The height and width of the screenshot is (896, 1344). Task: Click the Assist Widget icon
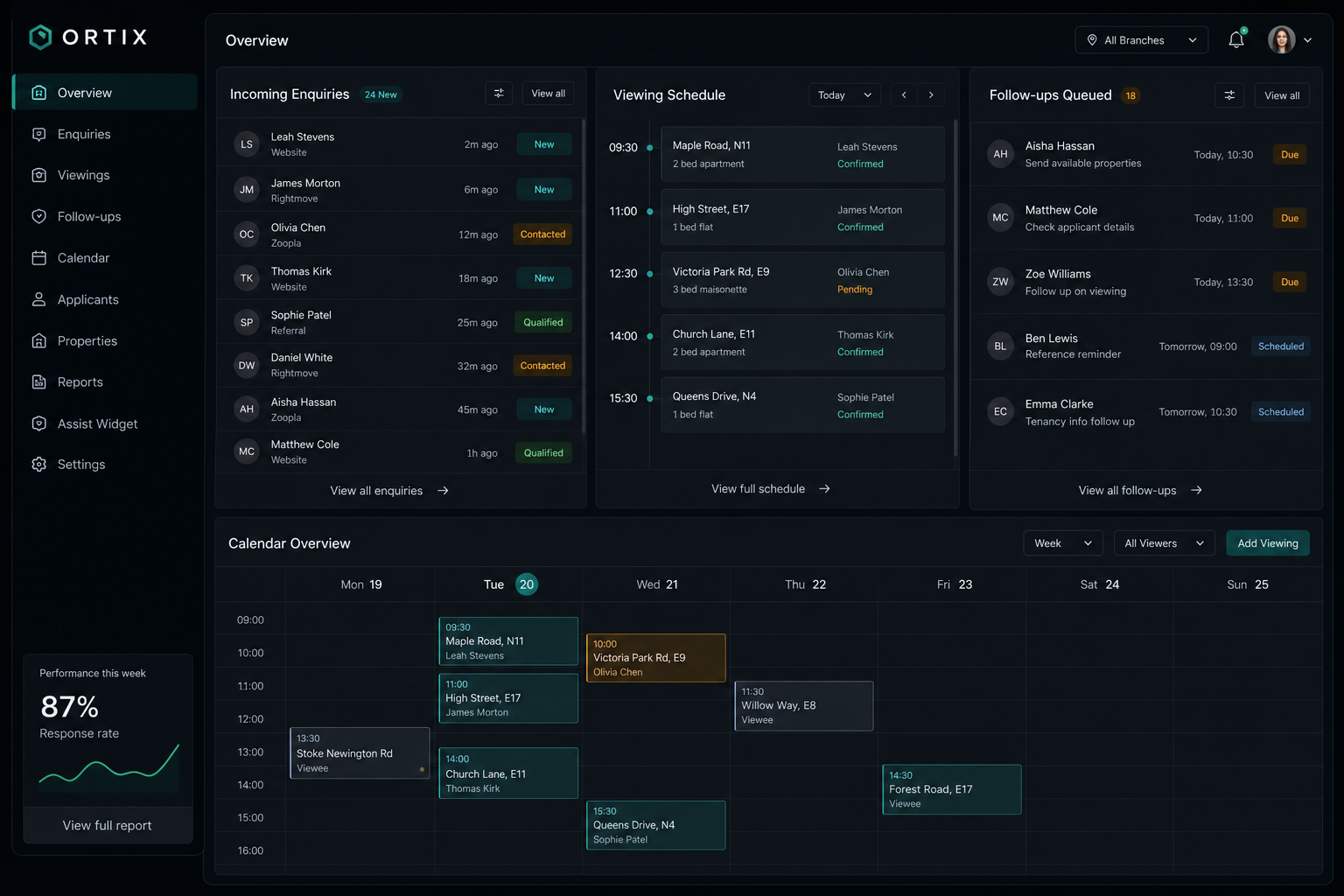38,423
